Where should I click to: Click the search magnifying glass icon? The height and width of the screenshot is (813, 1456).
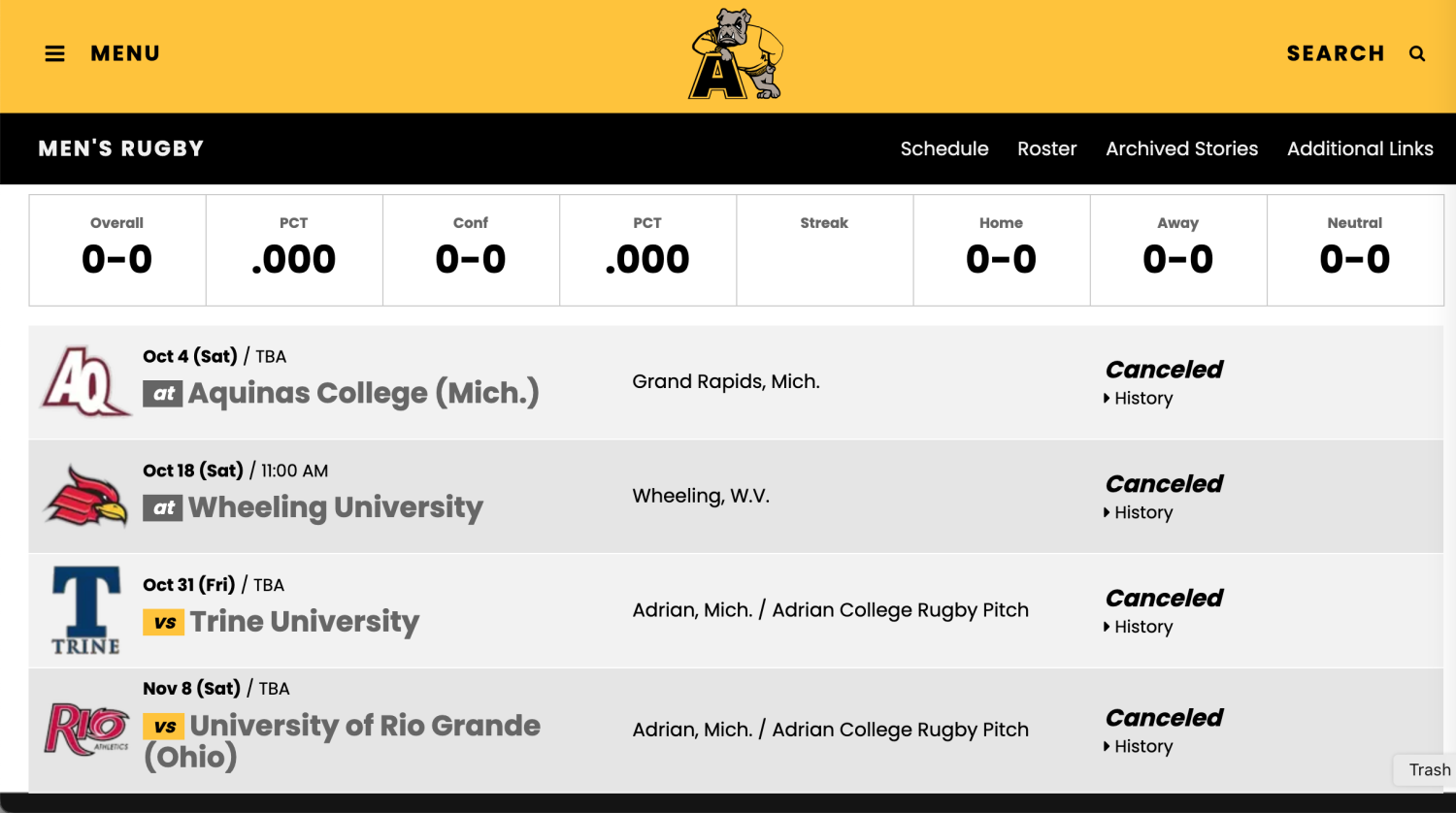point(1417,54)
